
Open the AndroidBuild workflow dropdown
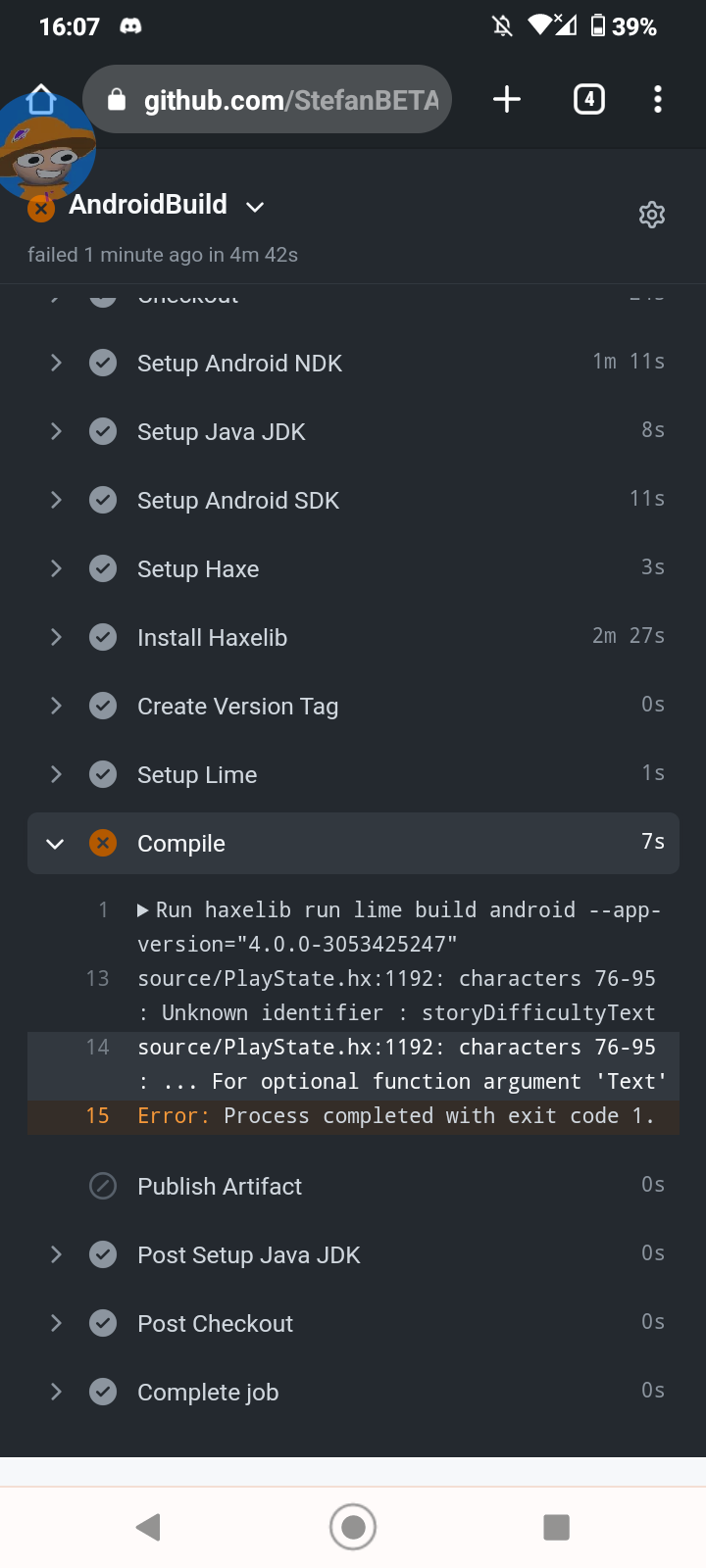click(x=254, y=207)
